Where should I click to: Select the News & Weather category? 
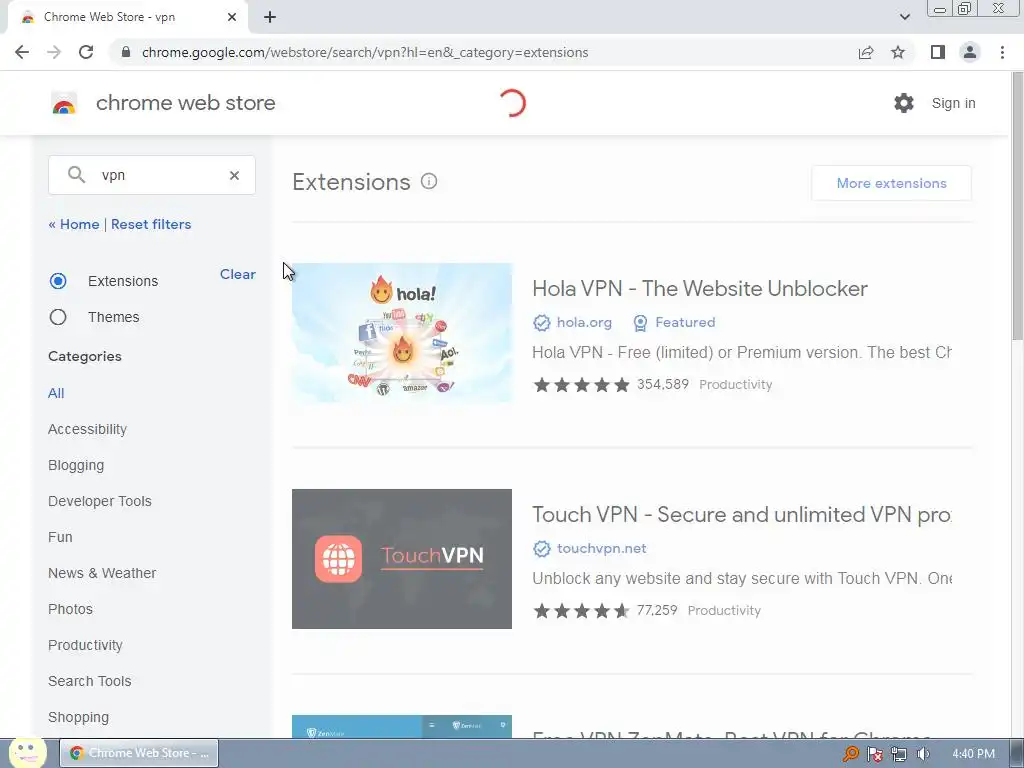(x=102, y=573)
